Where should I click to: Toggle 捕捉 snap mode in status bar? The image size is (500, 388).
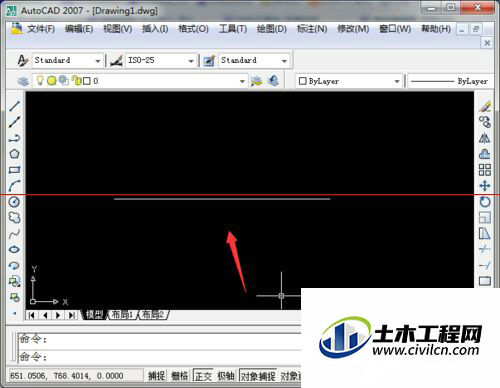(x=157, y=376)
